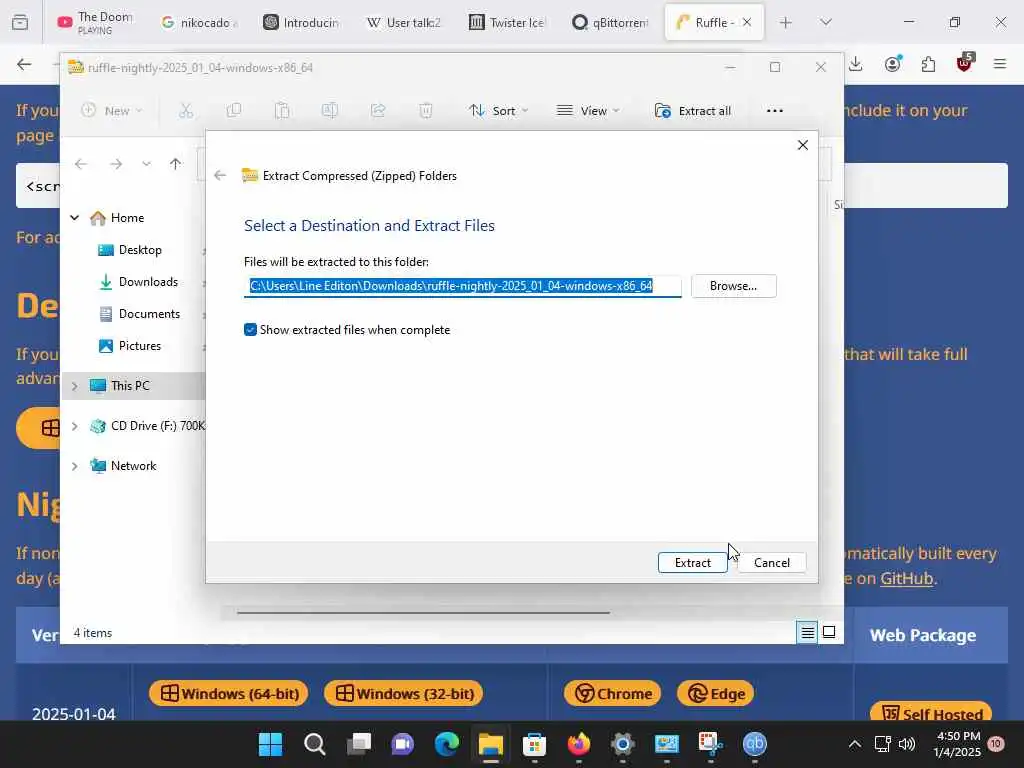Open Explorer's recent locations chevron
Viewport: 1024px width, 768px height.
coord(146,164)
